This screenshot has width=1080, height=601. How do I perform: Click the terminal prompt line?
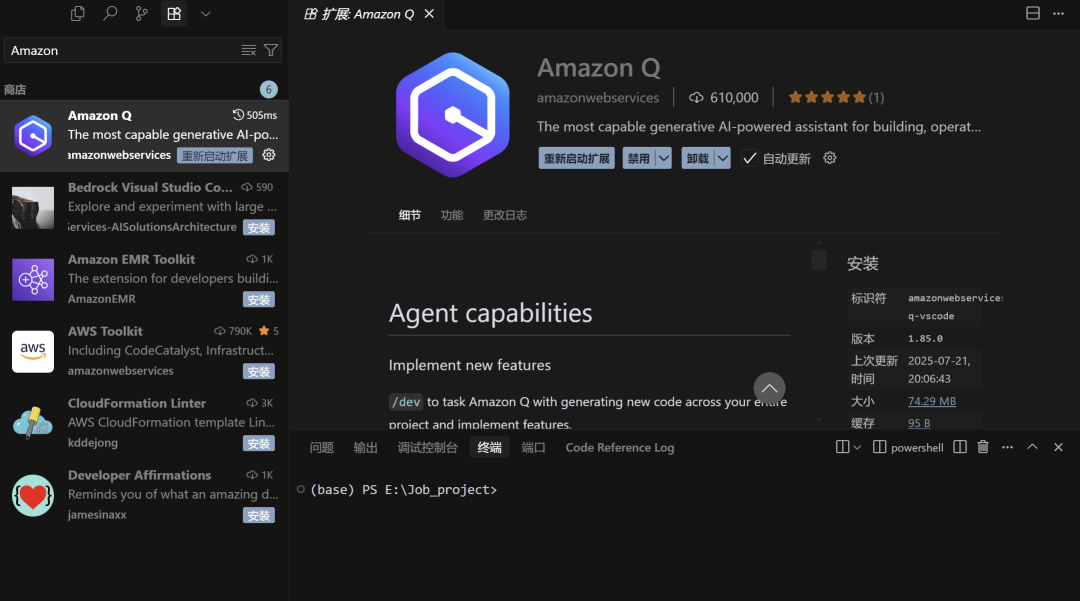[404, 489]
